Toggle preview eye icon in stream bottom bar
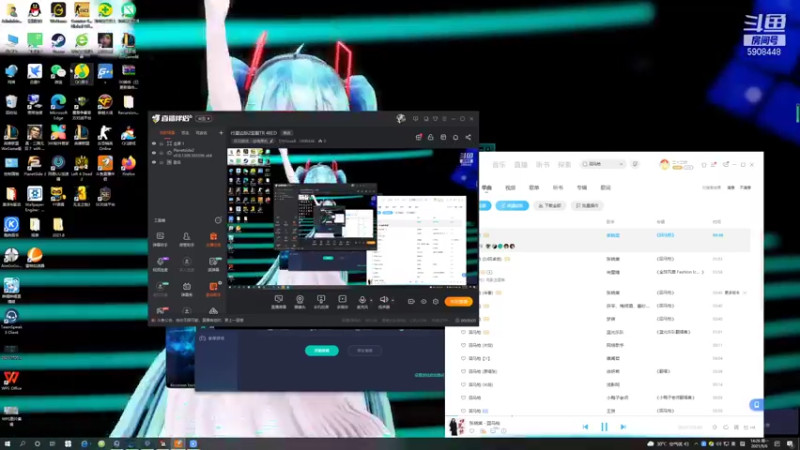This screenshot has width=800, height=450. [x=423, y=302]
